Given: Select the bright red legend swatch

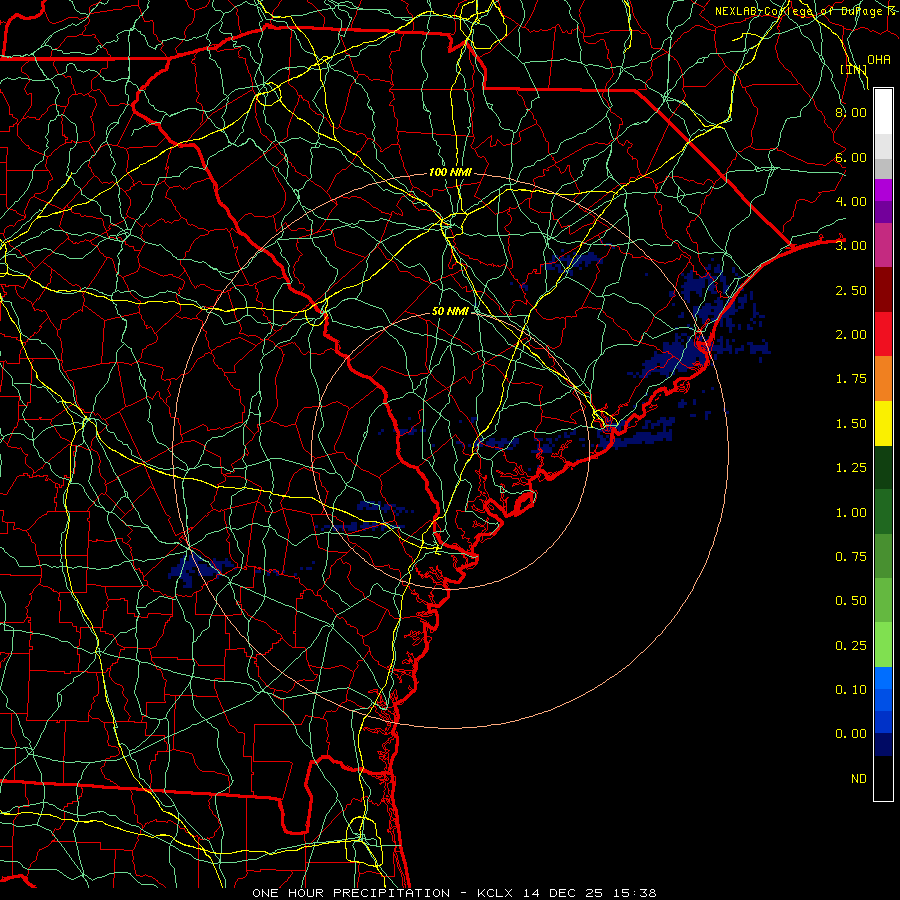Looking at the screenshot, I should (x=883, y=334).
